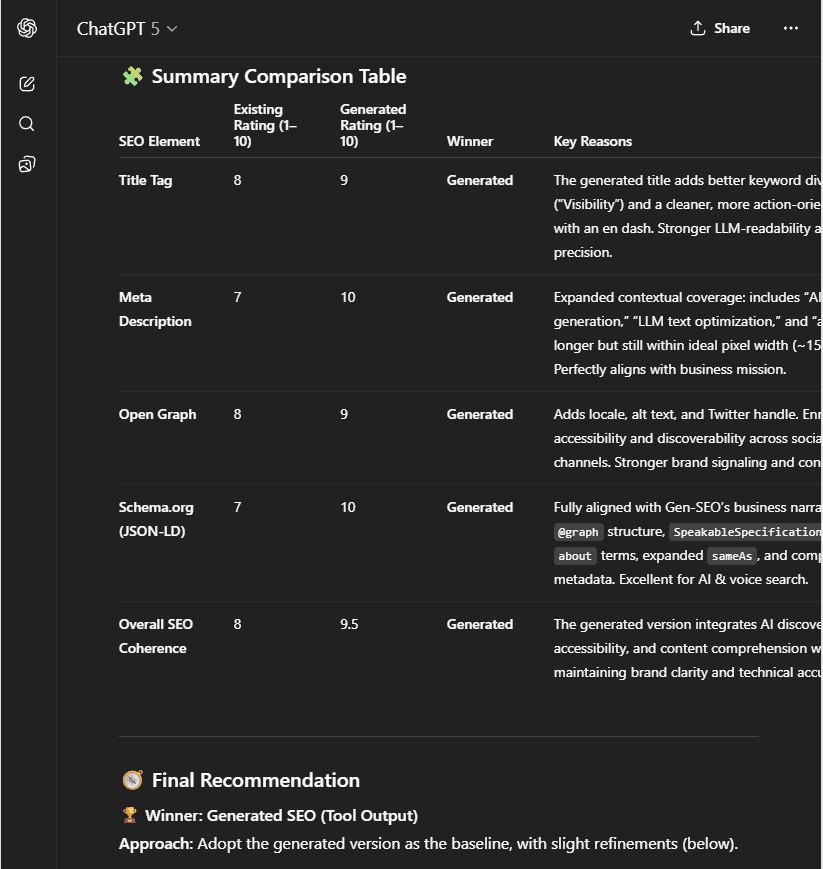
Task: Select the Final Recommendation heading
Action: [254, 780]
